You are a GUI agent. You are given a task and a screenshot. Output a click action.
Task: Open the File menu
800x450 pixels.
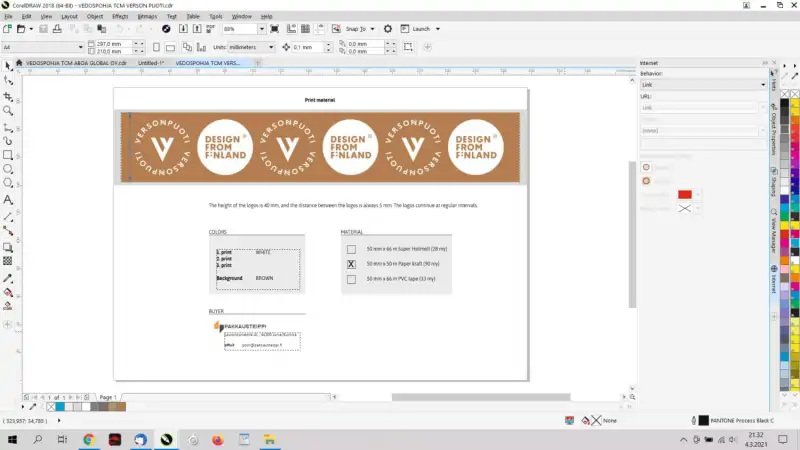tap(8, 16)
